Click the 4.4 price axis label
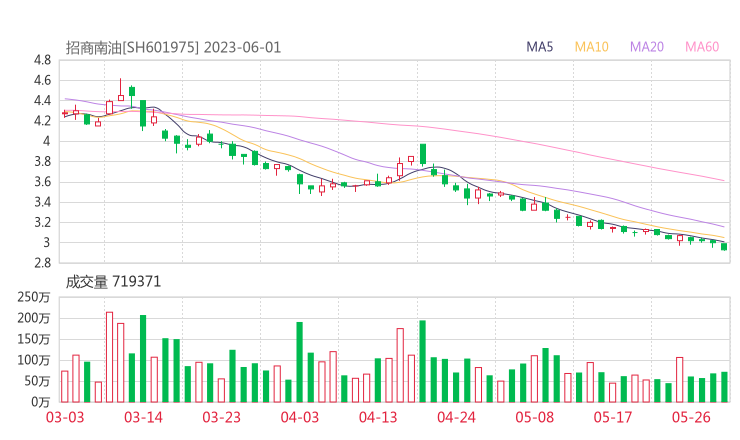This screenshot has width=740, height=440. [42, 101]
